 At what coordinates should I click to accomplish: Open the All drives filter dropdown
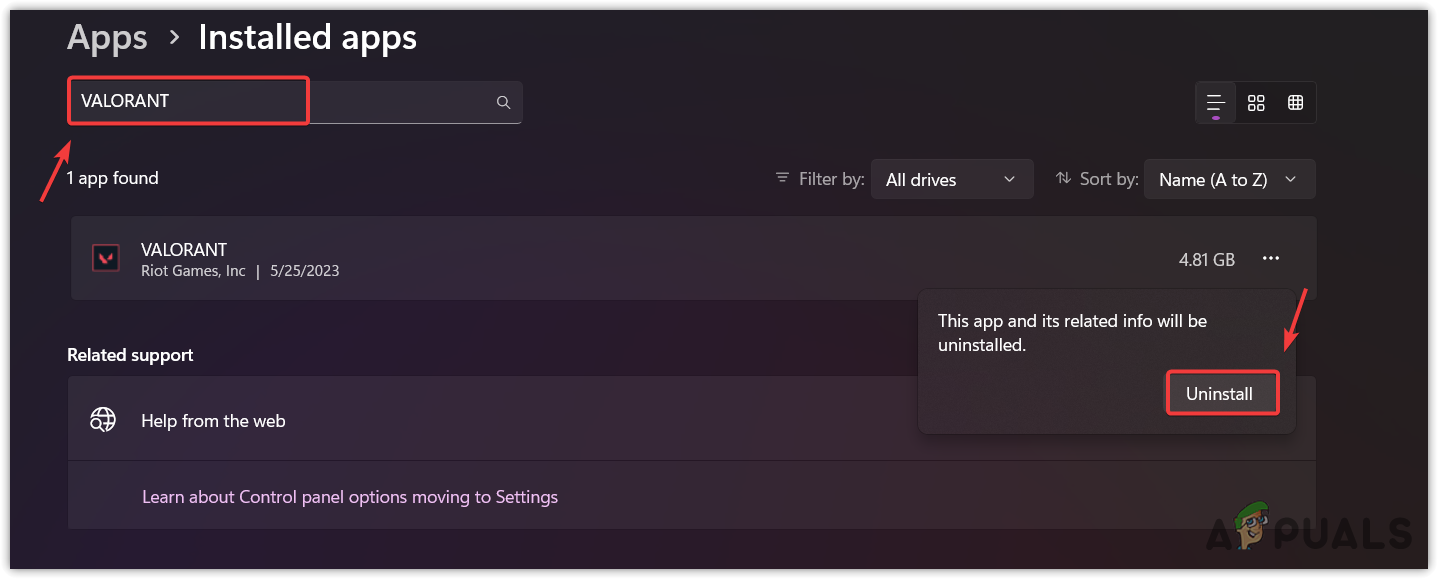click(x=951, y=180)
